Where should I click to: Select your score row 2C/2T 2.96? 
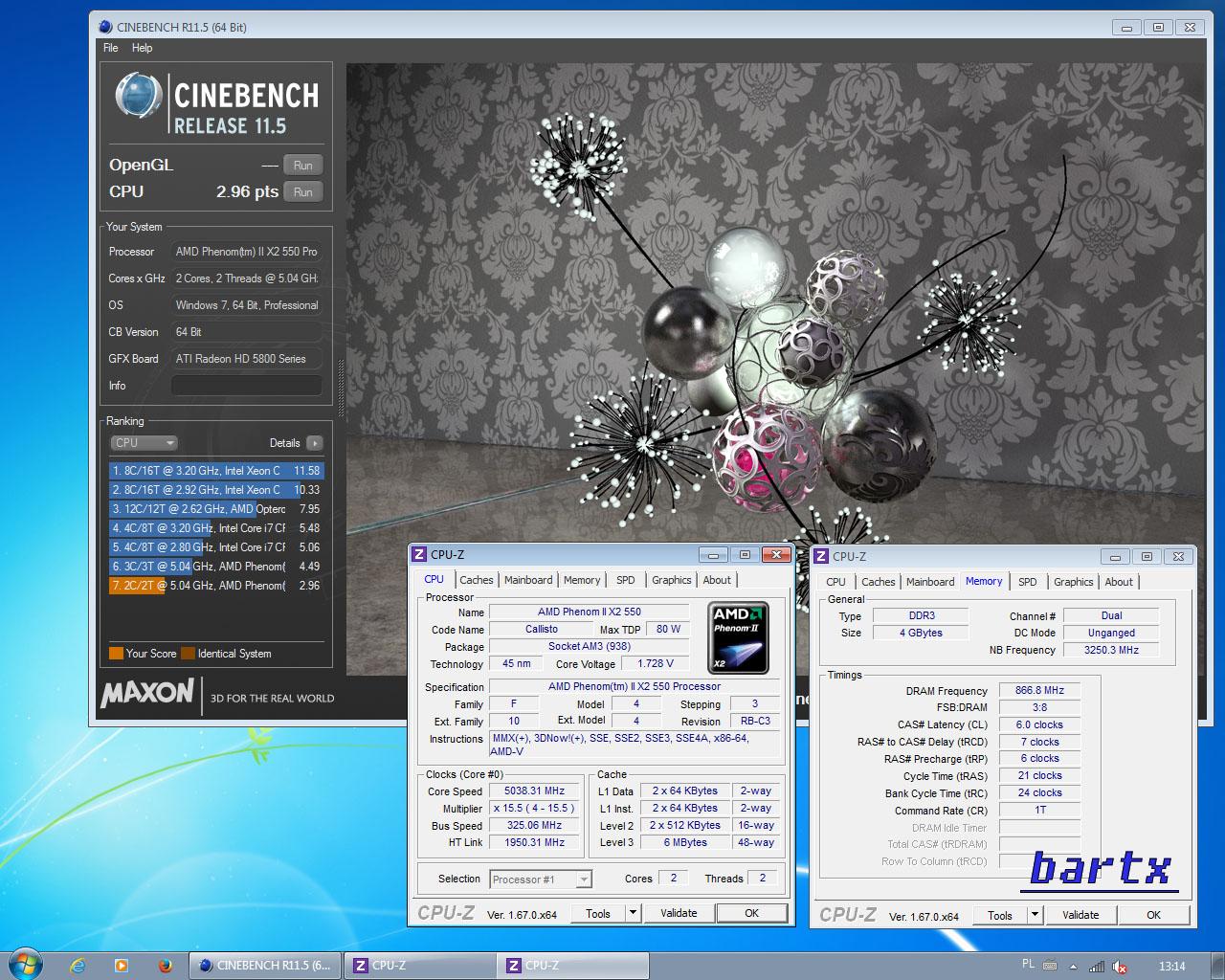point(216,586)
